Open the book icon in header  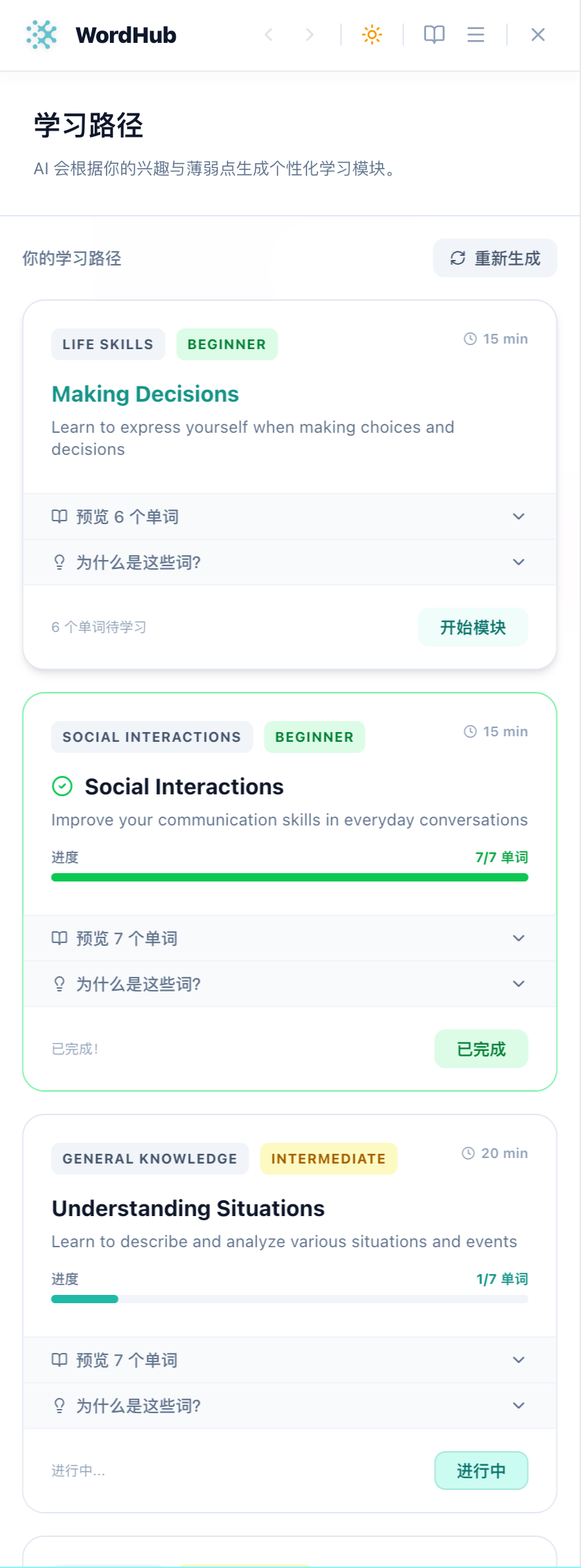pyautogui.click(x=434, y=35)
